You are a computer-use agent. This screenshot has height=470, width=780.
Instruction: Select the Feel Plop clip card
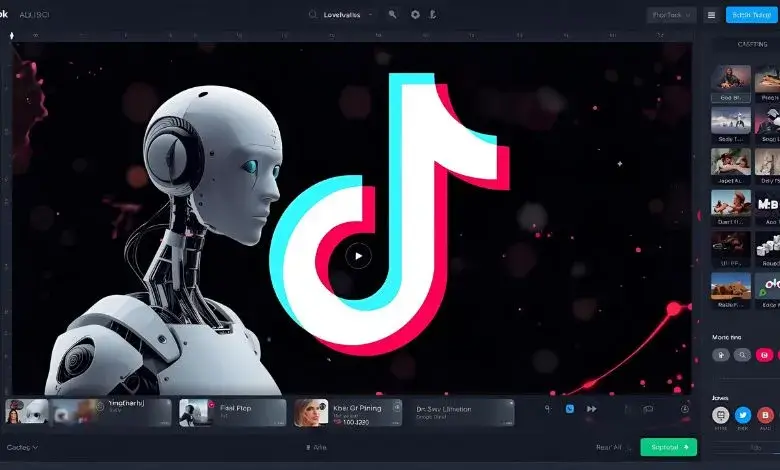[x=233, y=412]
